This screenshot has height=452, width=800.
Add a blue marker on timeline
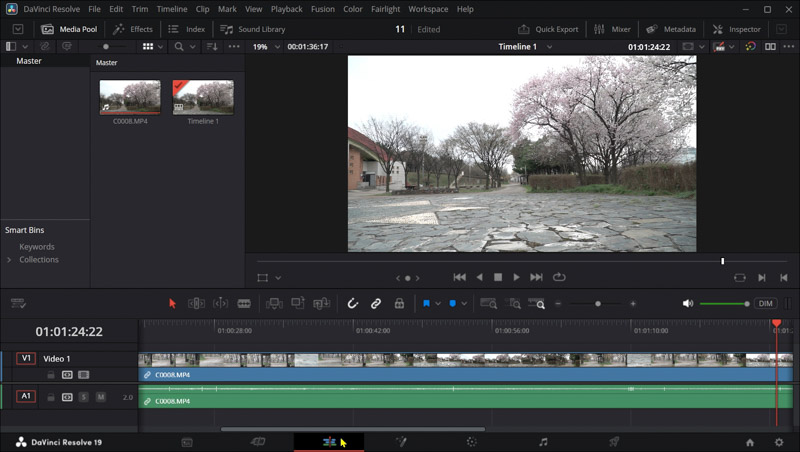click(453, 304)
